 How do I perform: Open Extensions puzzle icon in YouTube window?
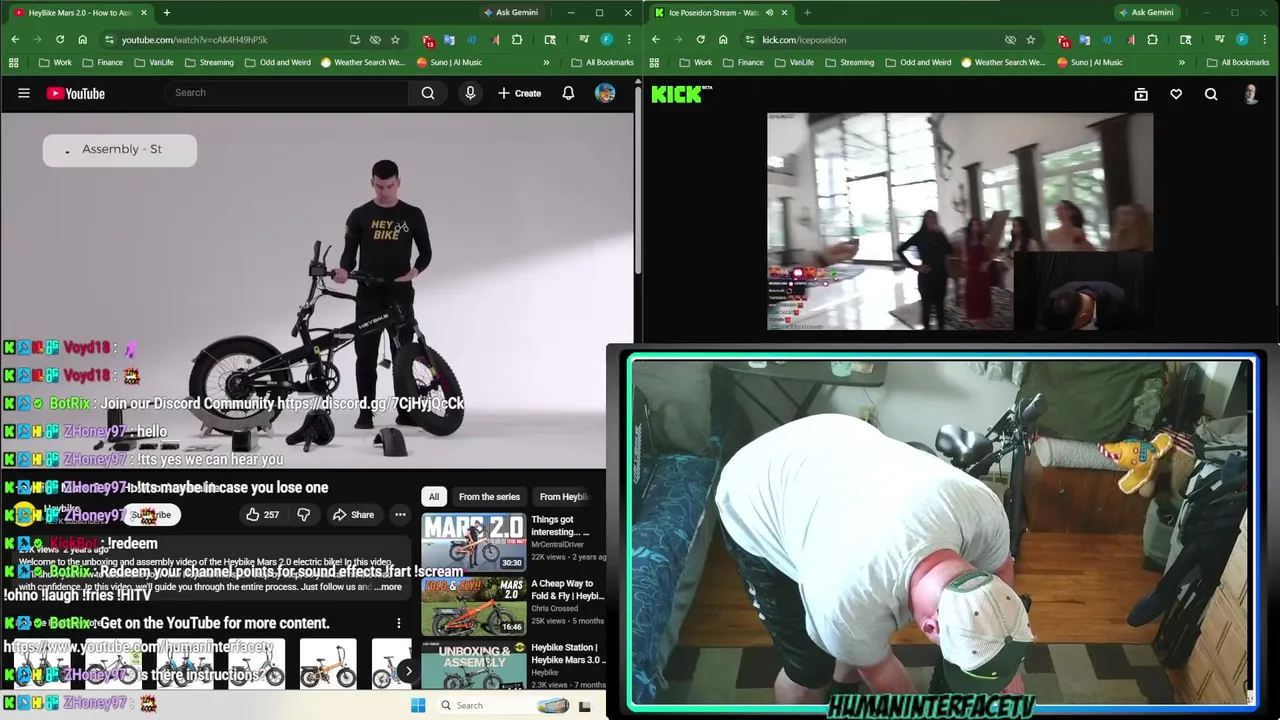[x=517, y=40]
